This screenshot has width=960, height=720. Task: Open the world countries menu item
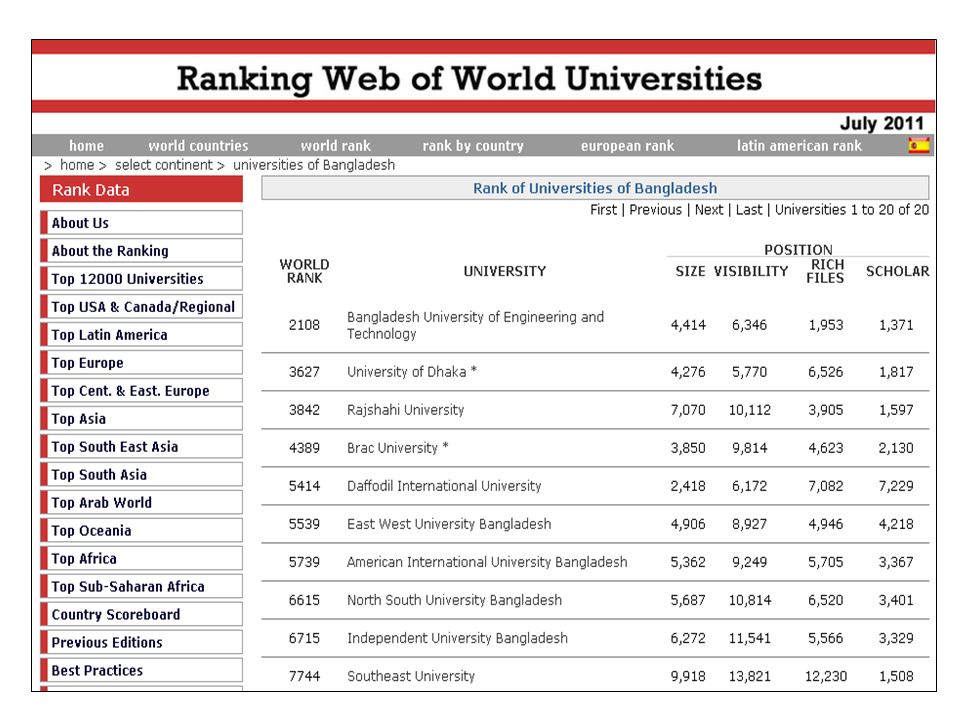[x=198, y=146]
